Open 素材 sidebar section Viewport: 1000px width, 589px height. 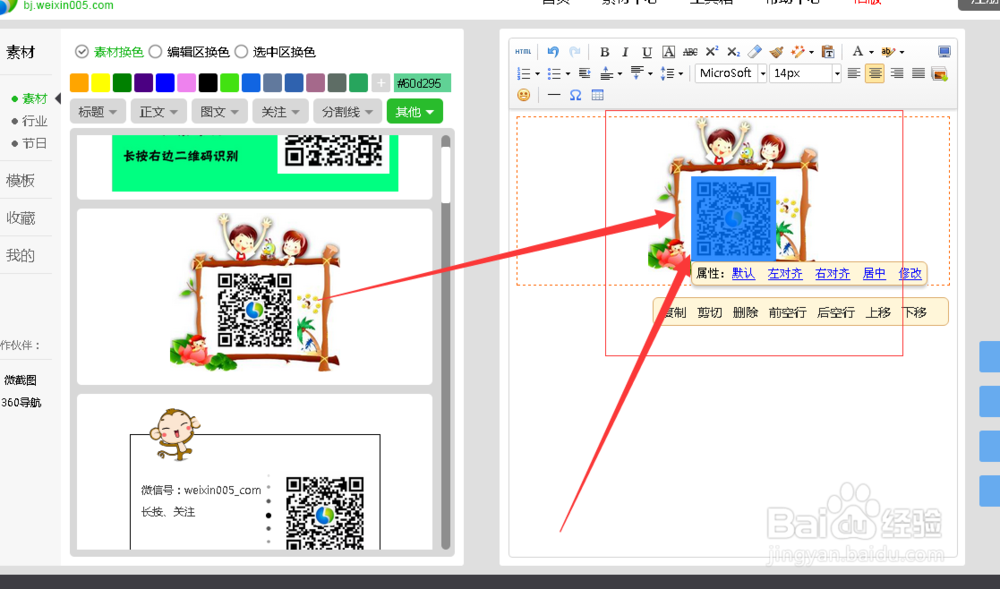20,52
